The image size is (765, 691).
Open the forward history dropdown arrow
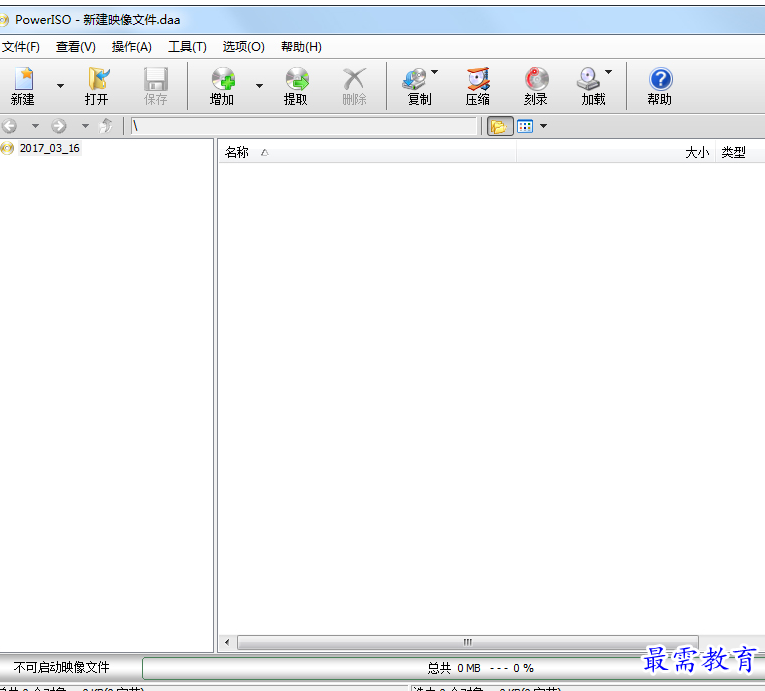85,126
